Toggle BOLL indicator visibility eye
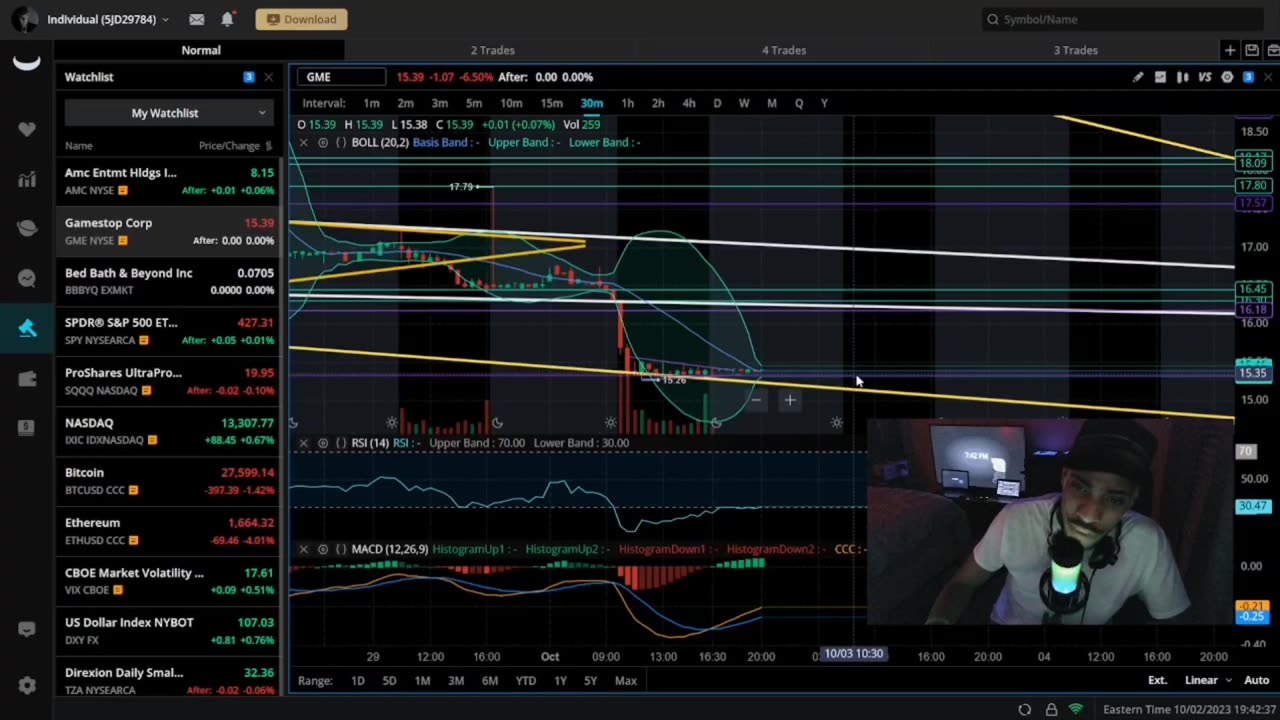This screenshot has width=1280, height=720. (x=322, y=143)
